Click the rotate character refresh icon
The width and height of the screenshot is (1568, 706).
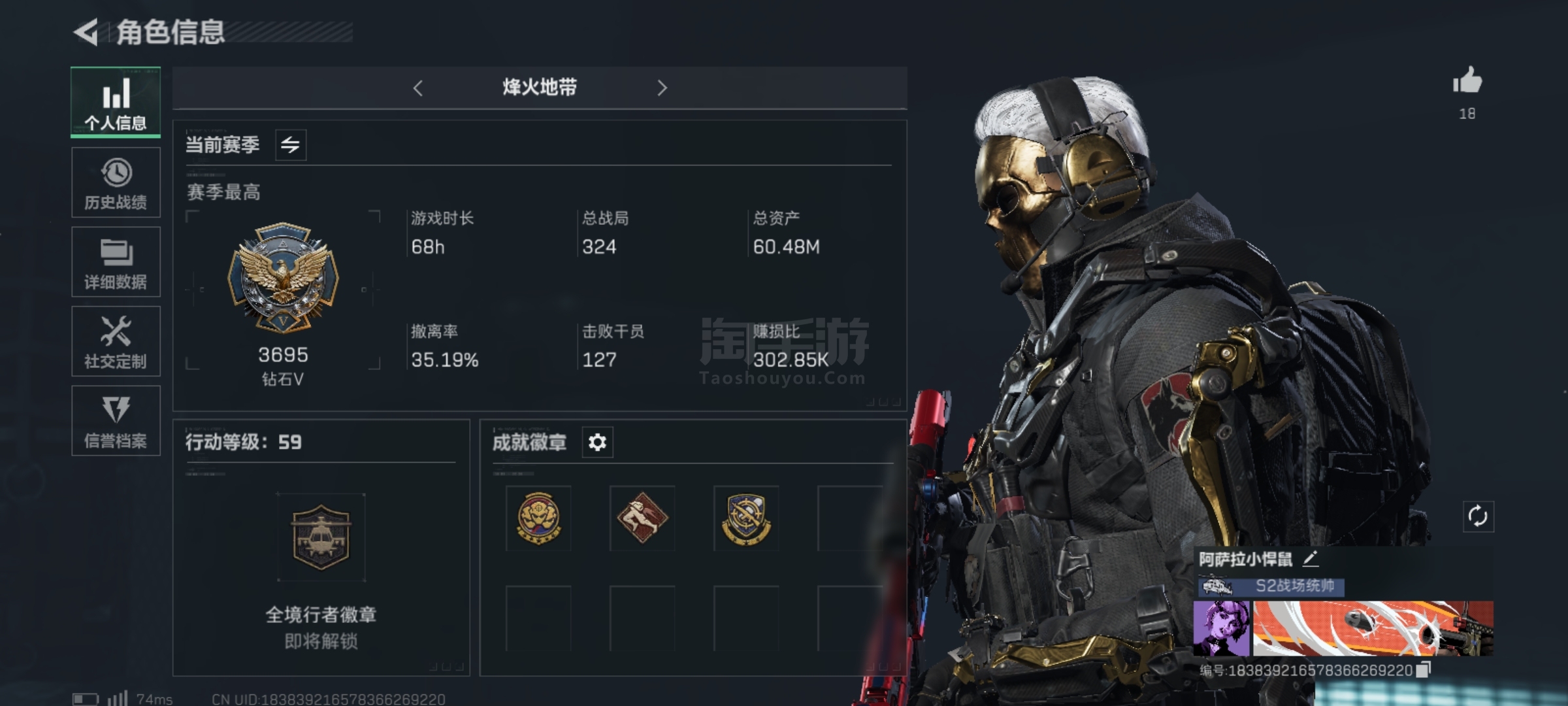pyautogui.click(x=1478, y=516)
